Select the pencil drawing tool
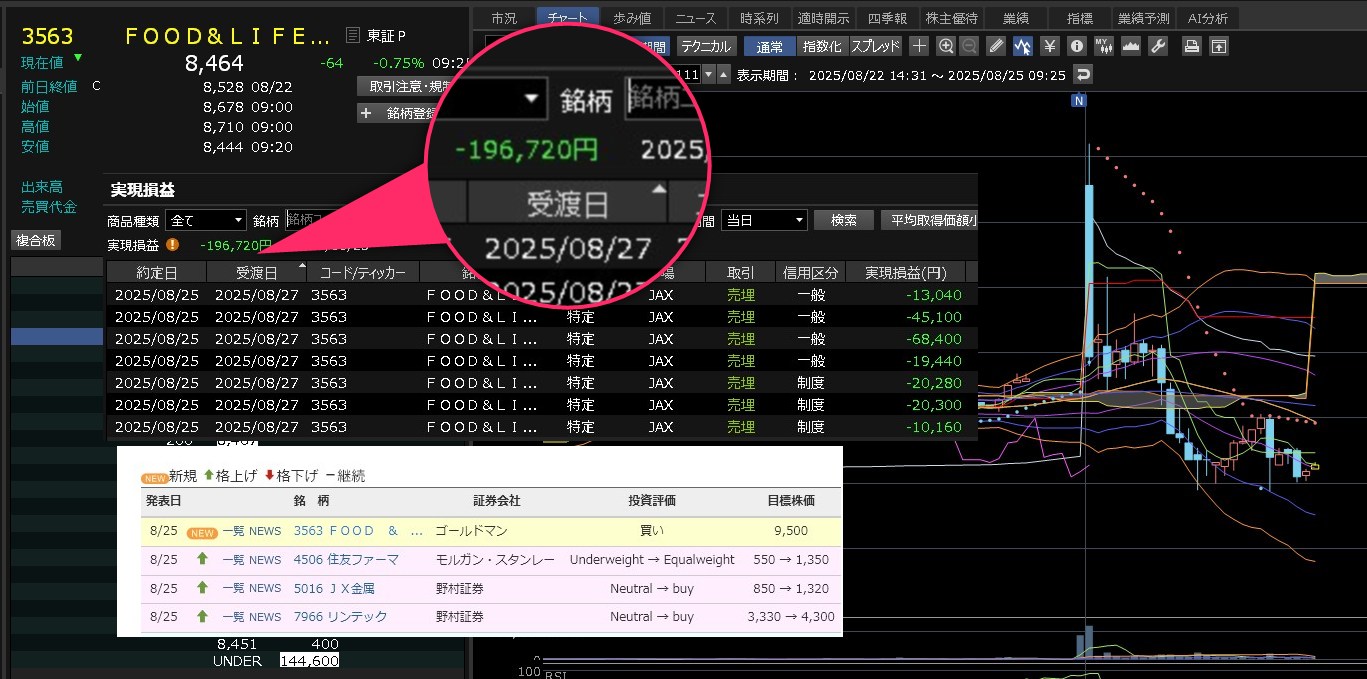 point(996,46)
